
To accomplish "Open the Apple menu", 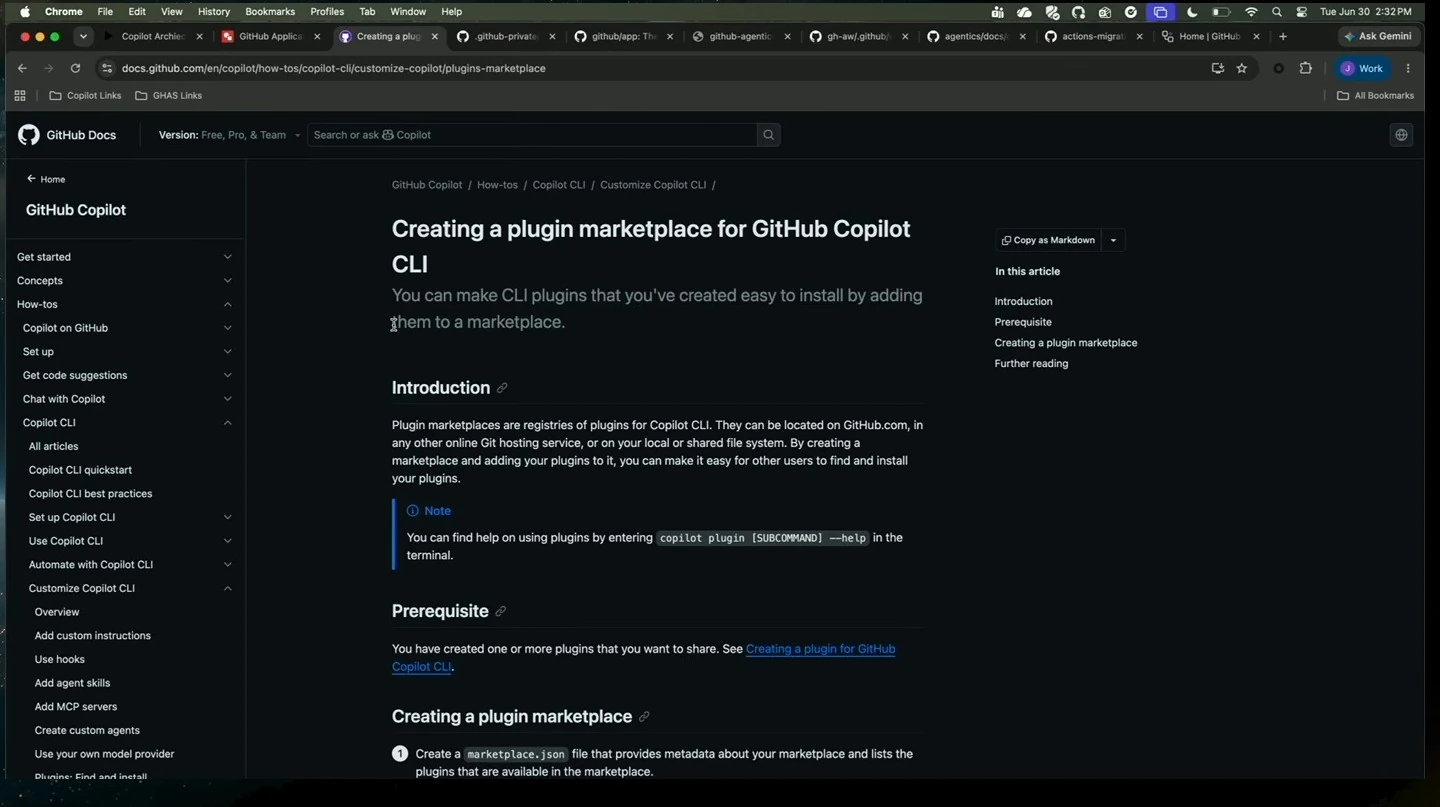I will pos(25,12).
